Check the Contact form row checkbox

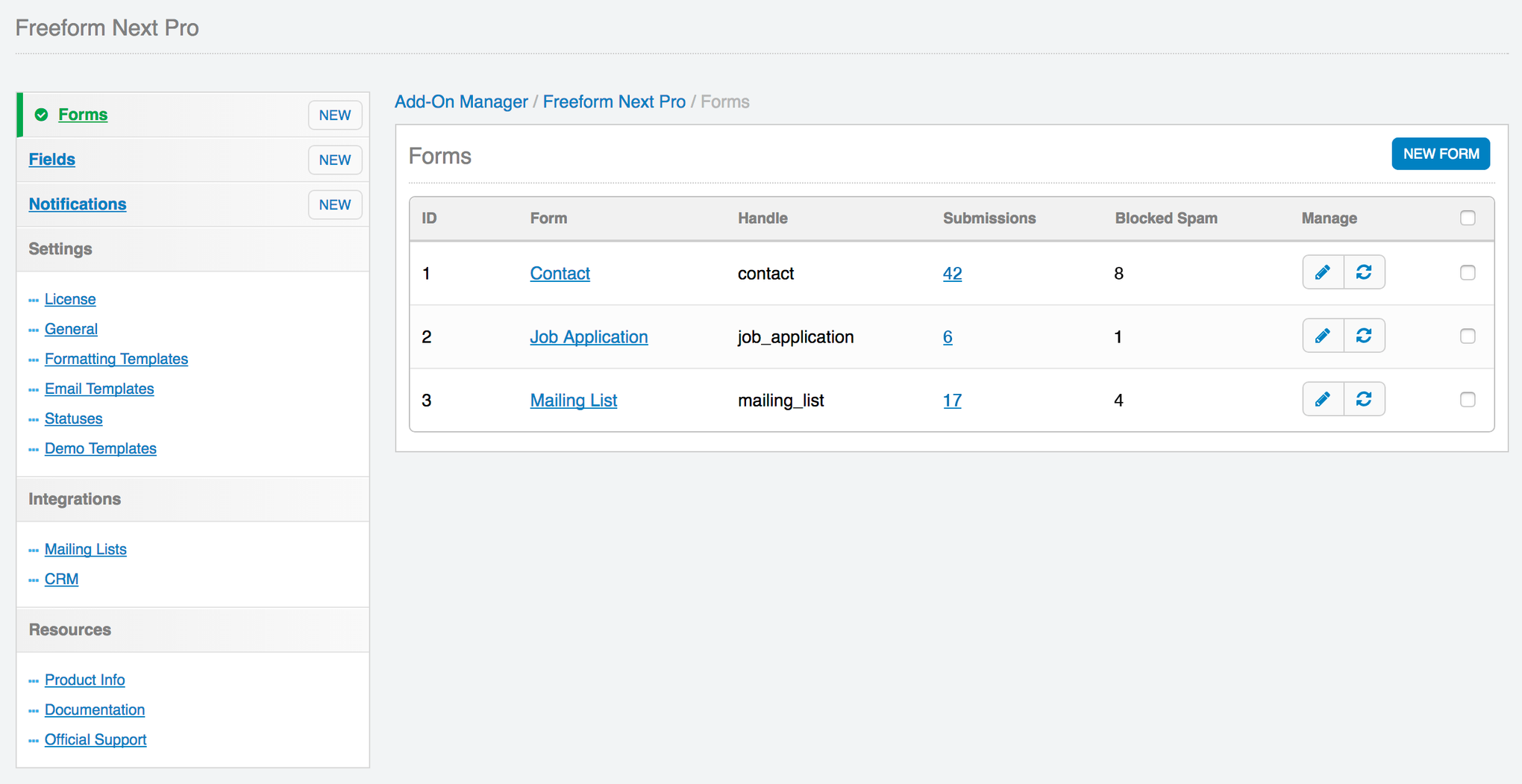1468,272
